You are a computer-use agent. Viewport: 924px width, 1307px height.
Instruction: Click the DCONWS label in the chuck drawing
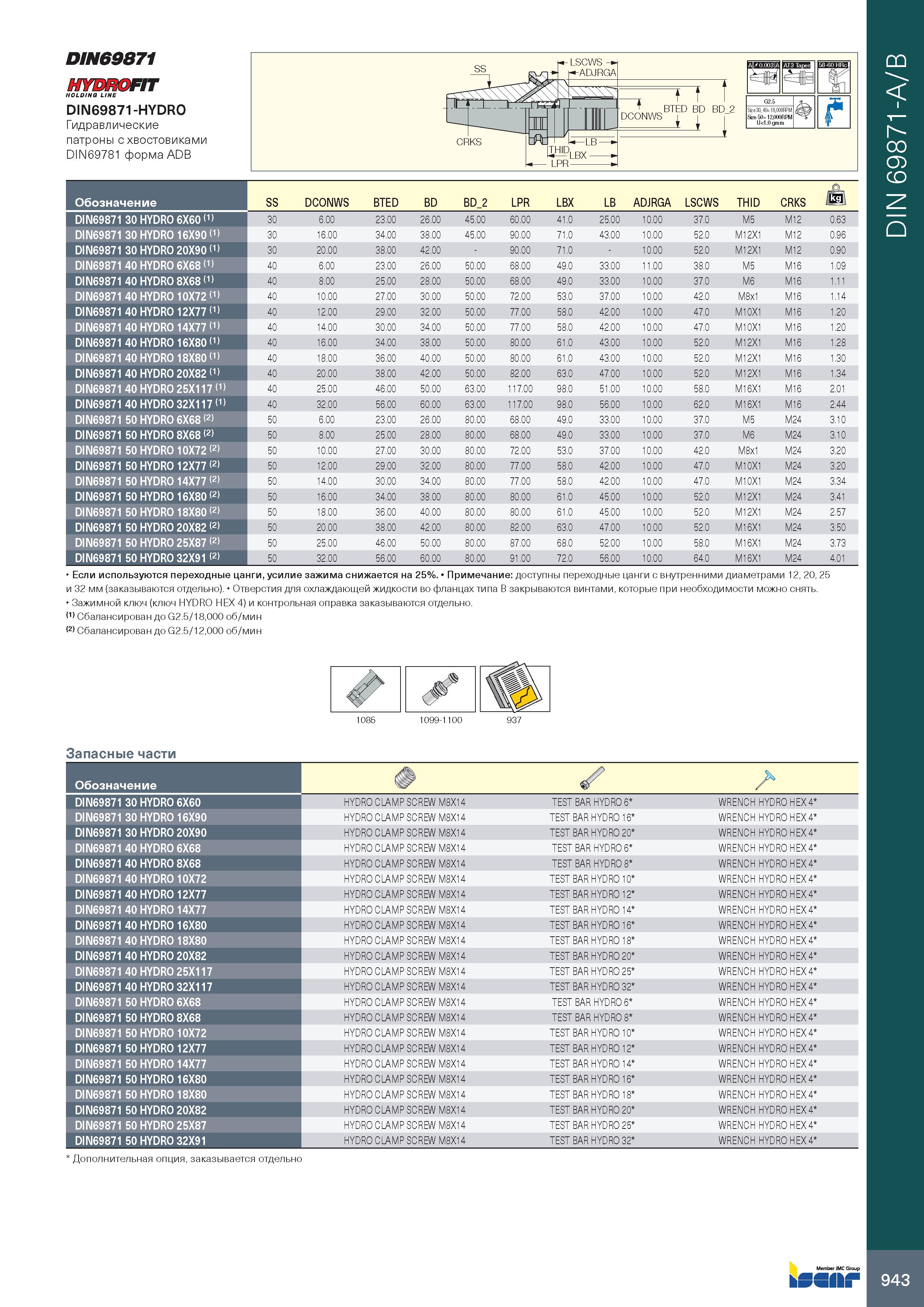[641, 116]
